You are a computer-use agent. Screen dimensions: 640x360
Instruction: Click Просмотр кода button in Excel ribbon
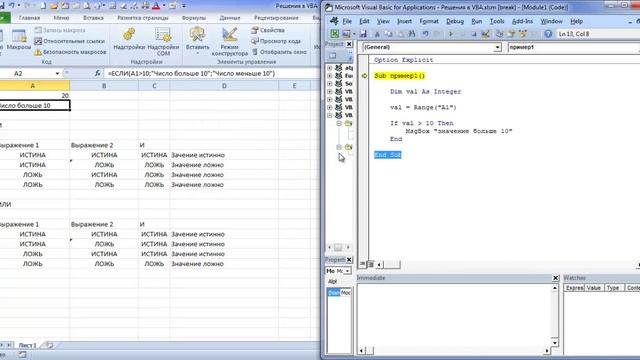coord(276,41)
